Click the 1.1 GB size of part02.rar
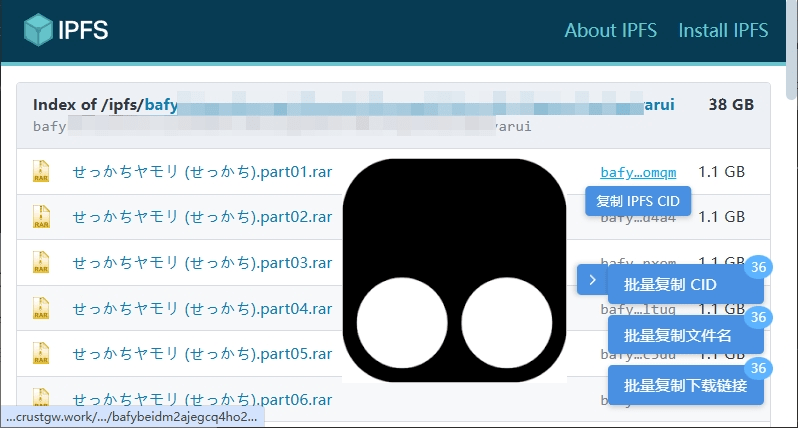 [721, 217]
